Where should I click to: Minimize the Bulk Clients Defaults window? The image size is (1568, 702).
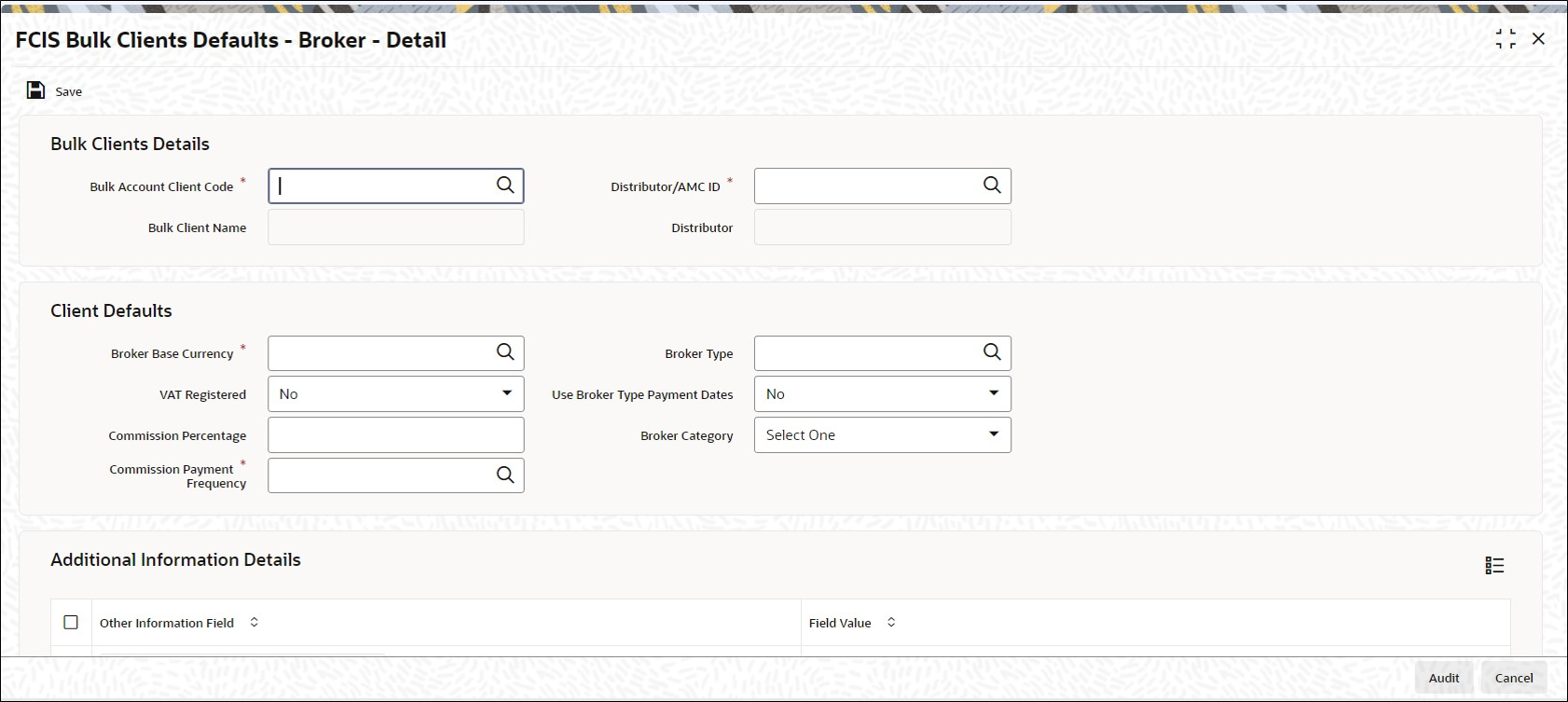tap(1506, 39)
